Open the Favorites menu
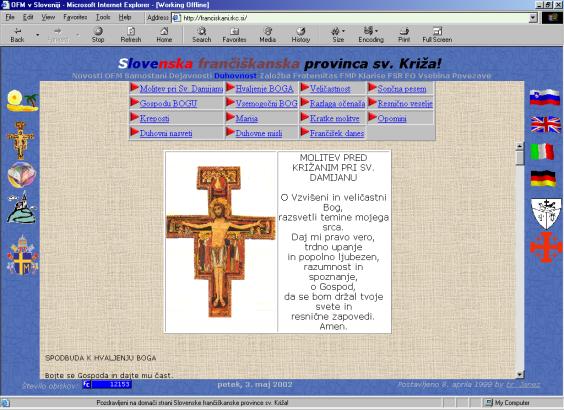 [75, 17]
